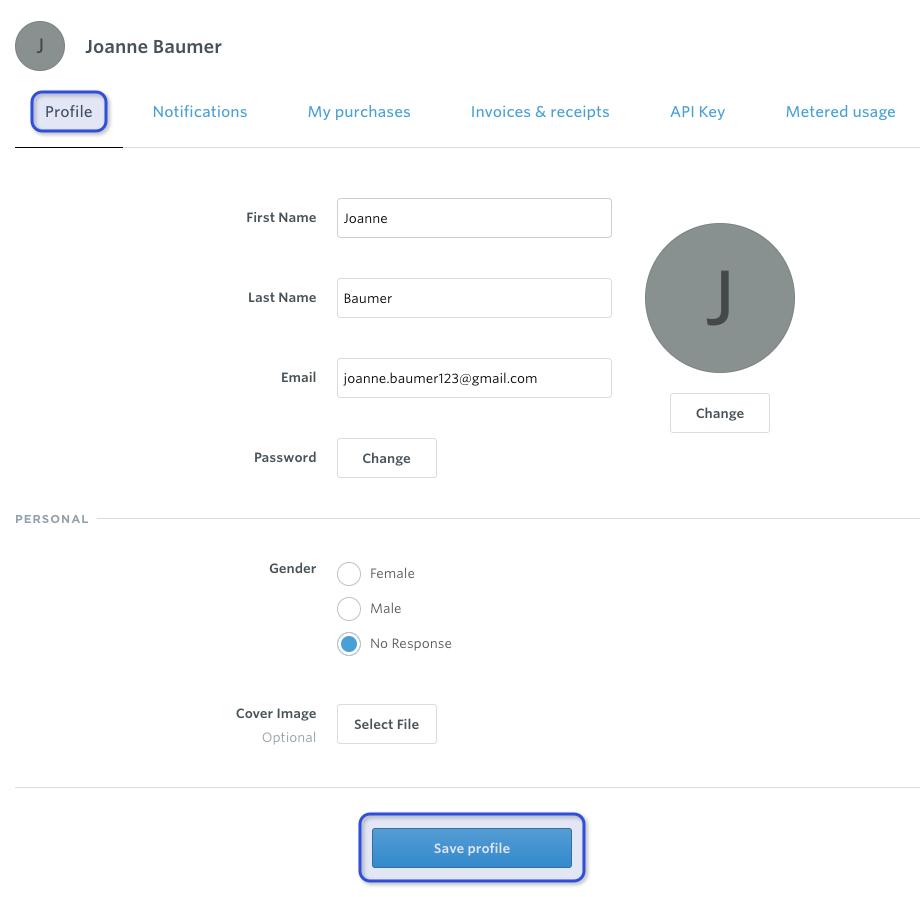Switch to the Notifications tab
Image resolution: width=921 pixels, height=897 pixels.
pyautogui.click(x=200, y=112)
